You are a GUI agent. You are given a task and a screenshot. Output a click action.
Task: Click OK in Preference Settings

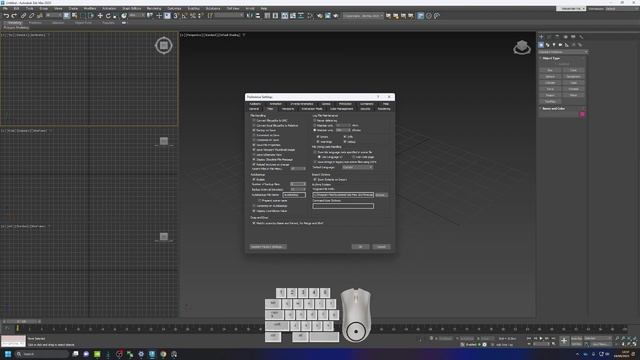[x=360, y=247]
